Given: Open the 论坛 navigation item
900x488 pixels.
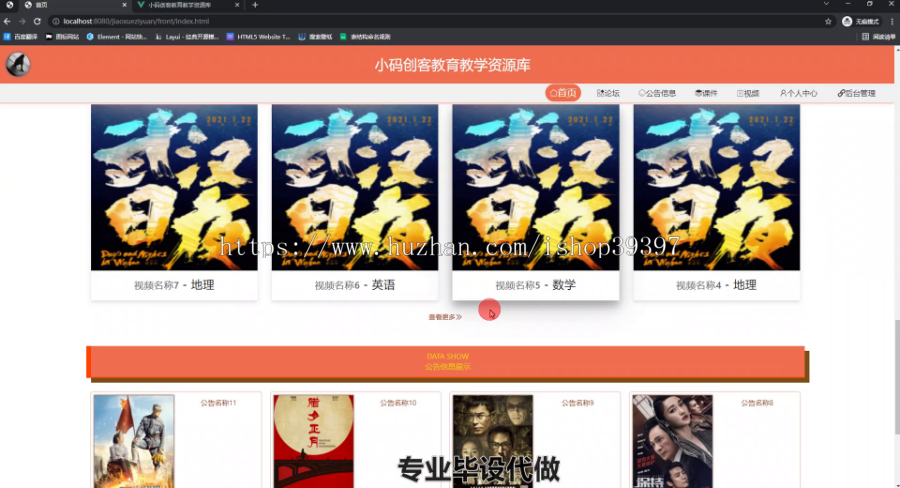Looking at the screenshot, I should point(608,93).
